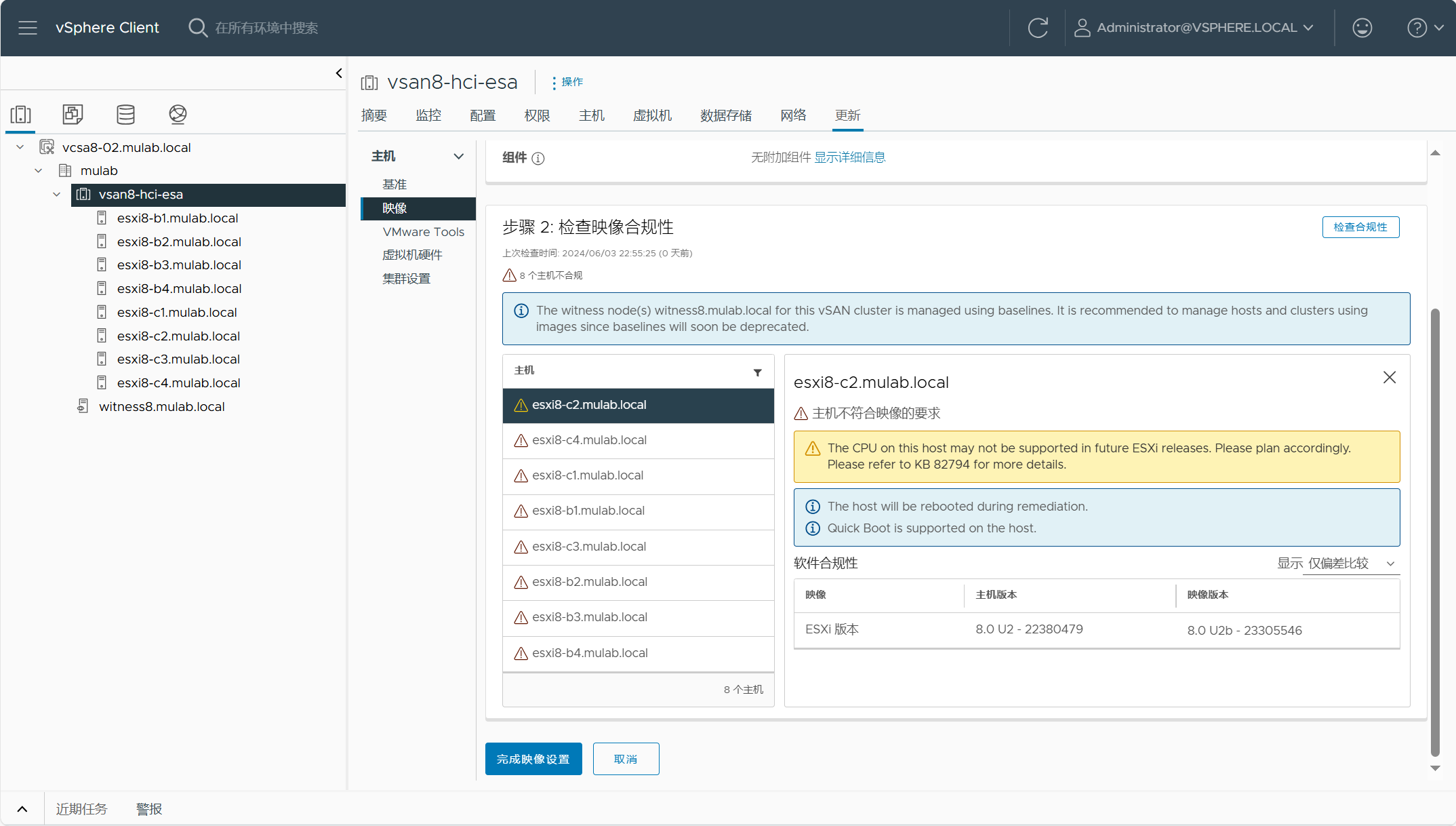Image resolution: width=1456 pixels, height=826 pixels.
Task: Collapse the mulab datacenter tree node
Action: click(x=39, y=171)
